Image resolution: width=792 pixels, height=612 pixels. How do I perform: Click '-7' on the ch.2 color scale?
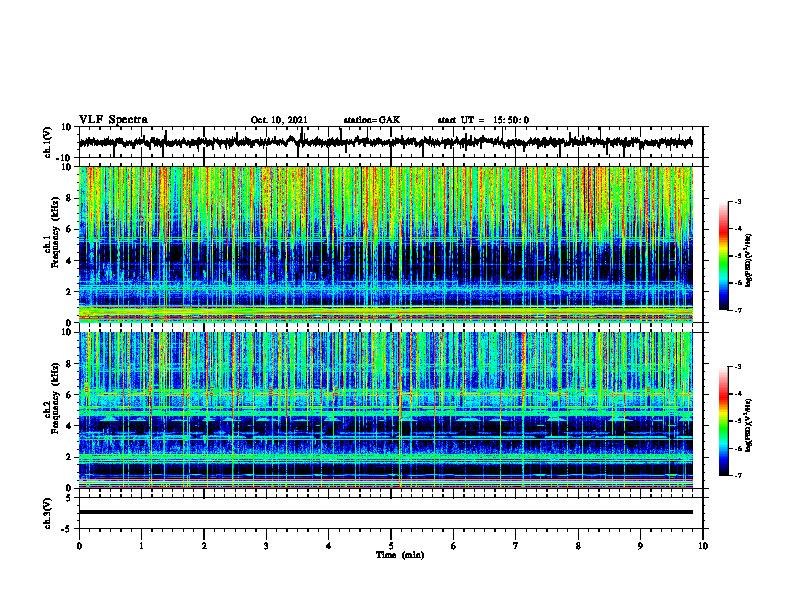738,476
